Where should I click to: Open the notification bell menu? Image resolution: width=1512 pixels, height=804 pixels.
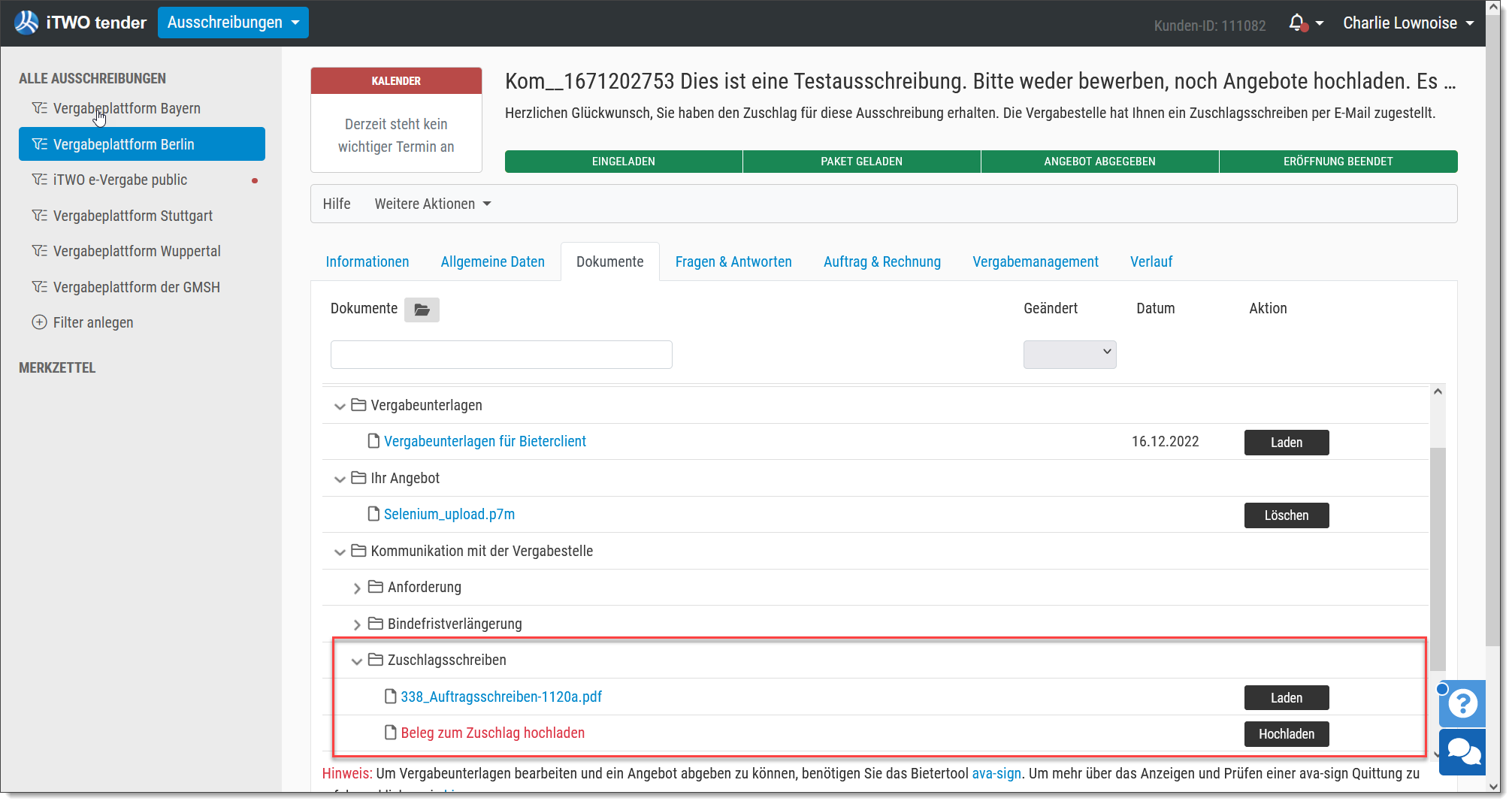pyautogui.click(x=1305, y=23)
